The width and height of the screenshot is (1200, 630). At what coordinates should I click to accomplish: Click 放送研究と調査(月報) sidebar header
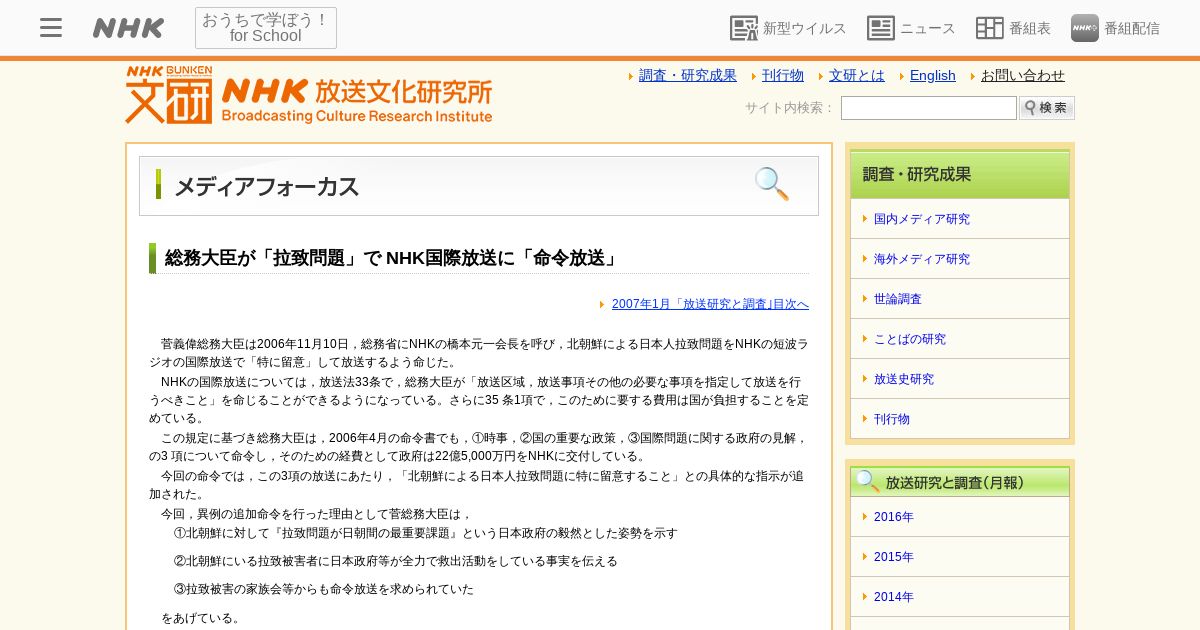960,482
